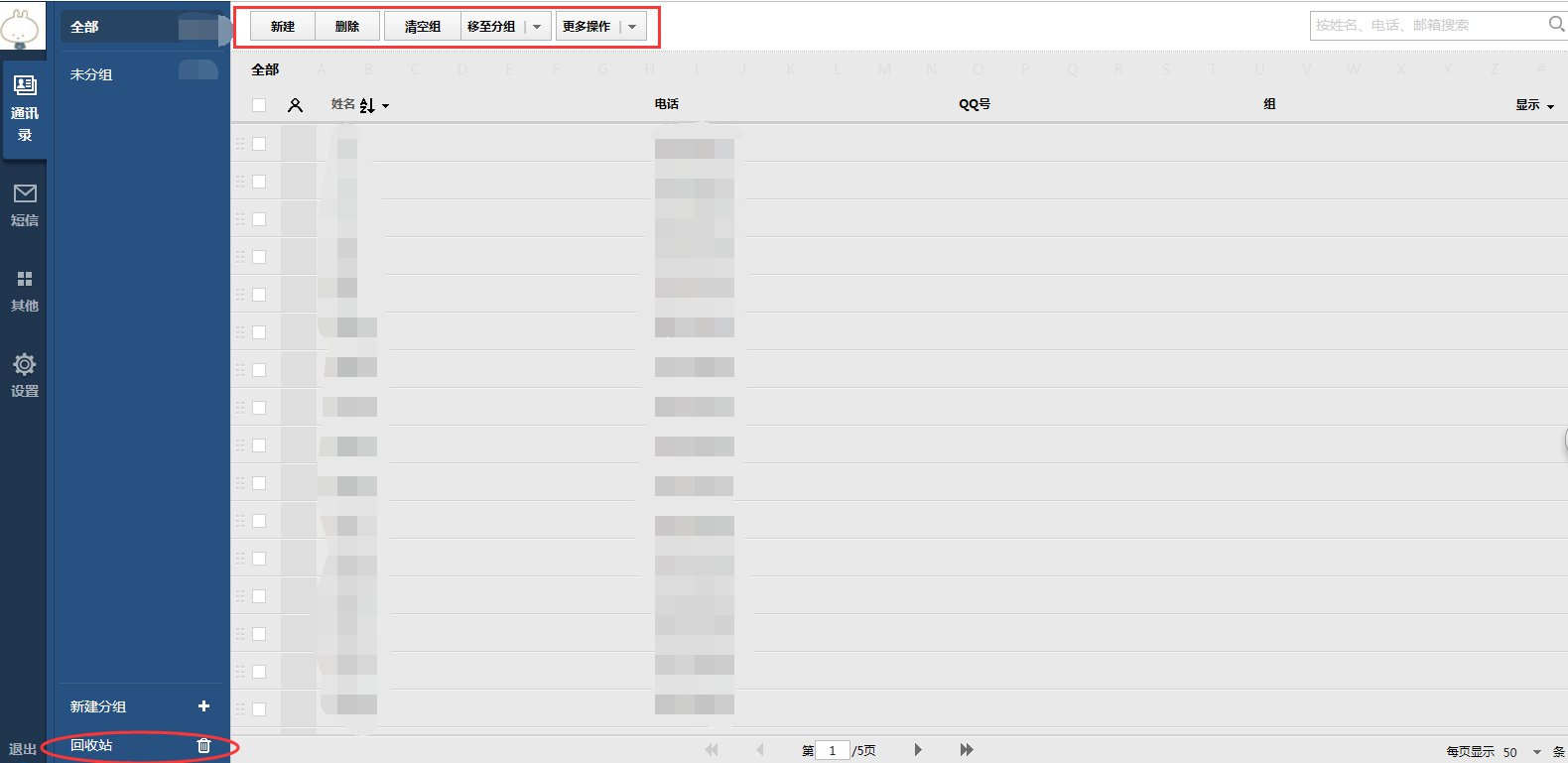Filter contacts by the # symbol

pyautogui.click(x=1541, y=69)
